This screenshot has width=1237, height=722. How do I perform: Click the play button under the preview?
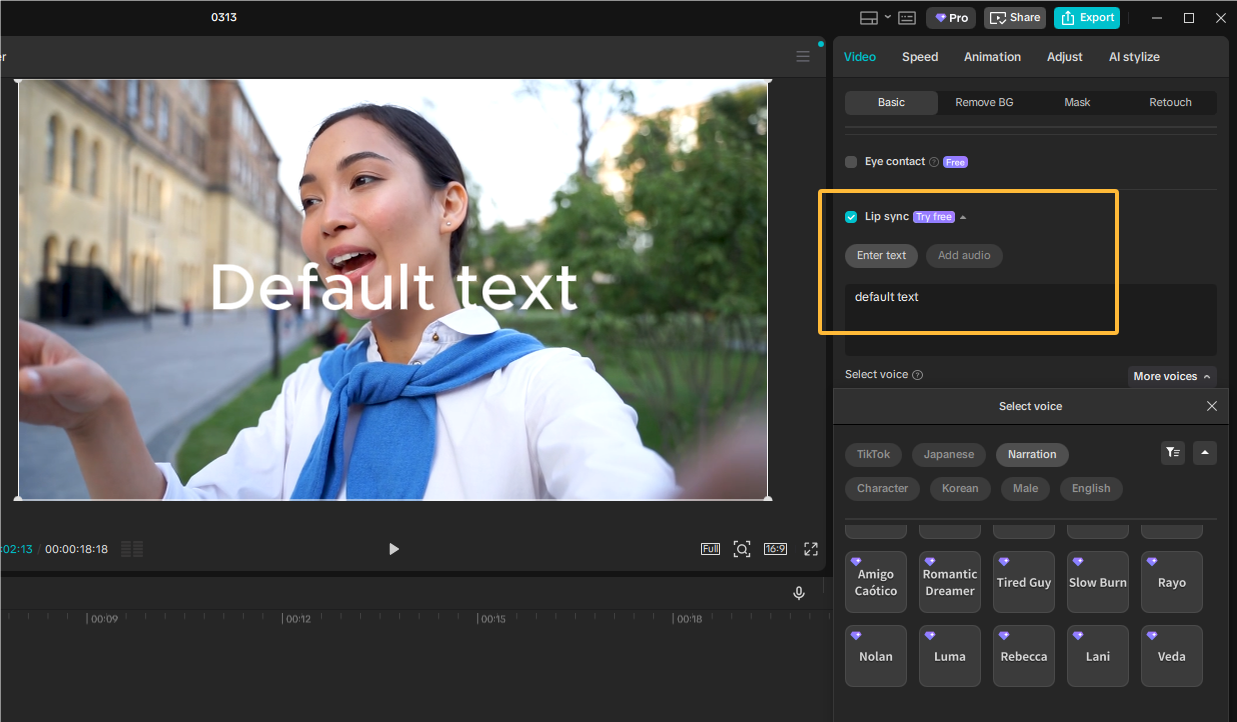[x=393, y=549]
